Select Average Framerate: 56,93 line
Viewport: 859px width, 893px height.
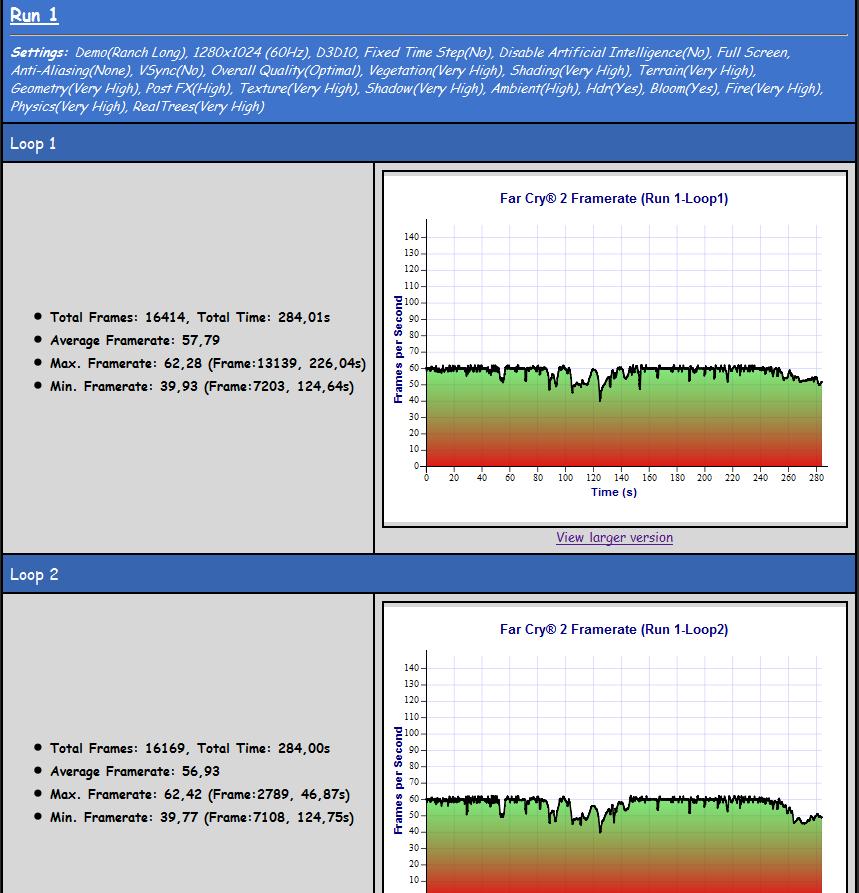coord(135,771)
